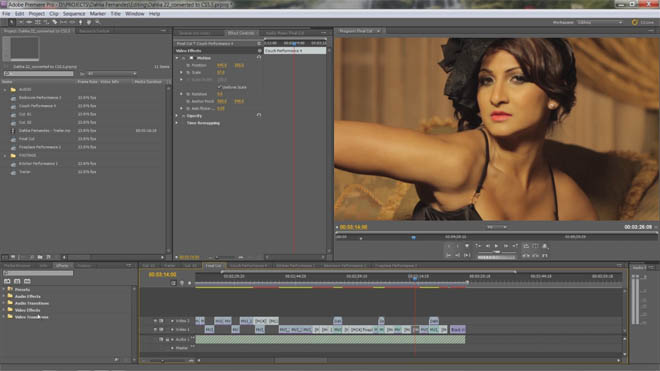Open the Workspace dropdown
Viewport: 660px width, 371px height.
(600, 22)
